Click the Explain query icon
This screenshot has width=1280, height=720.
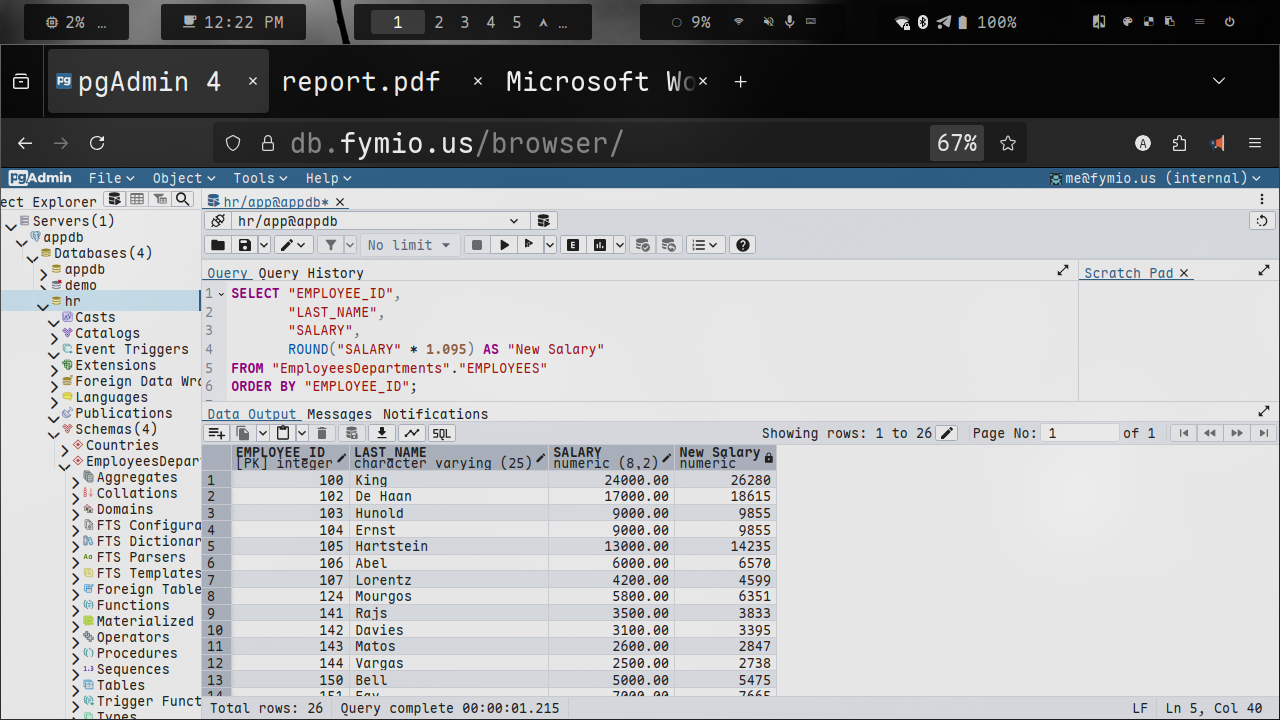(574, 245)
